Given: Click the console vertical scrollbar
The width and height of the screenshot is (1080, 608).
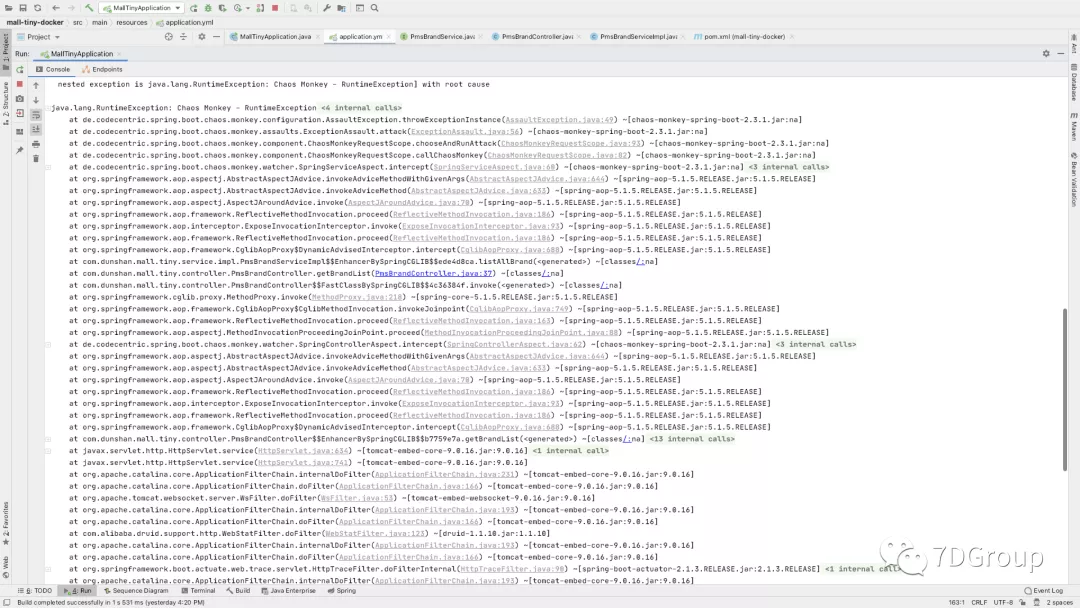Looking at the screenshot, I should [1065, 389].
